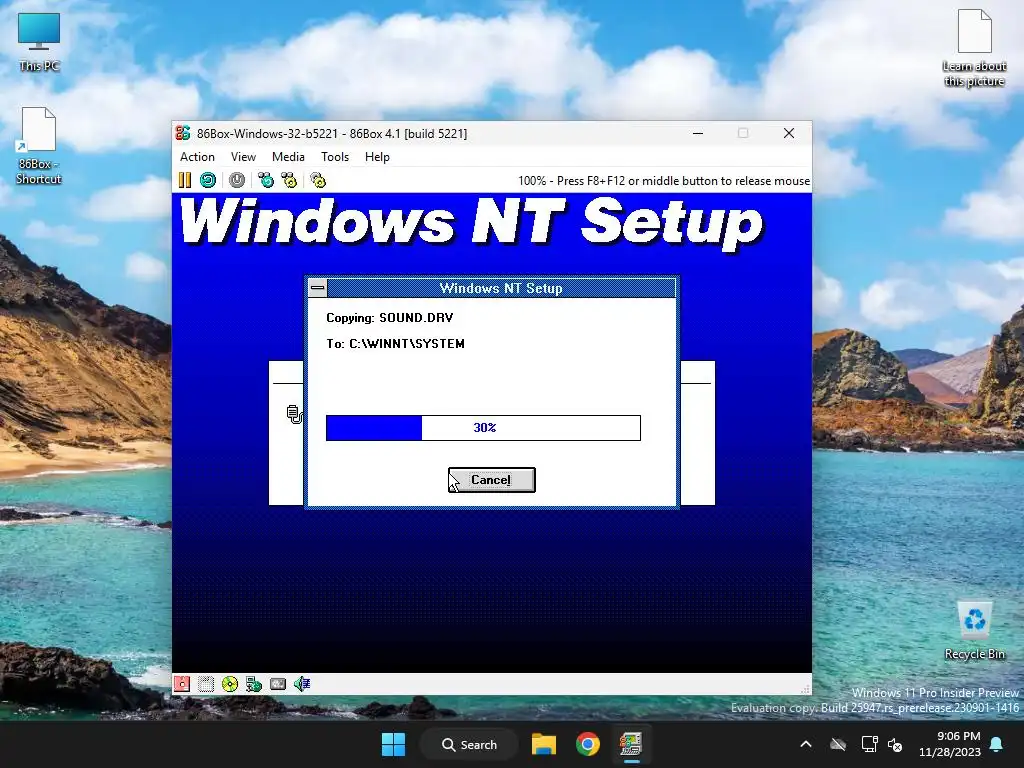Open the Action menu in 86Box
The image size is (1024, 768).
[x=197, y=157]
